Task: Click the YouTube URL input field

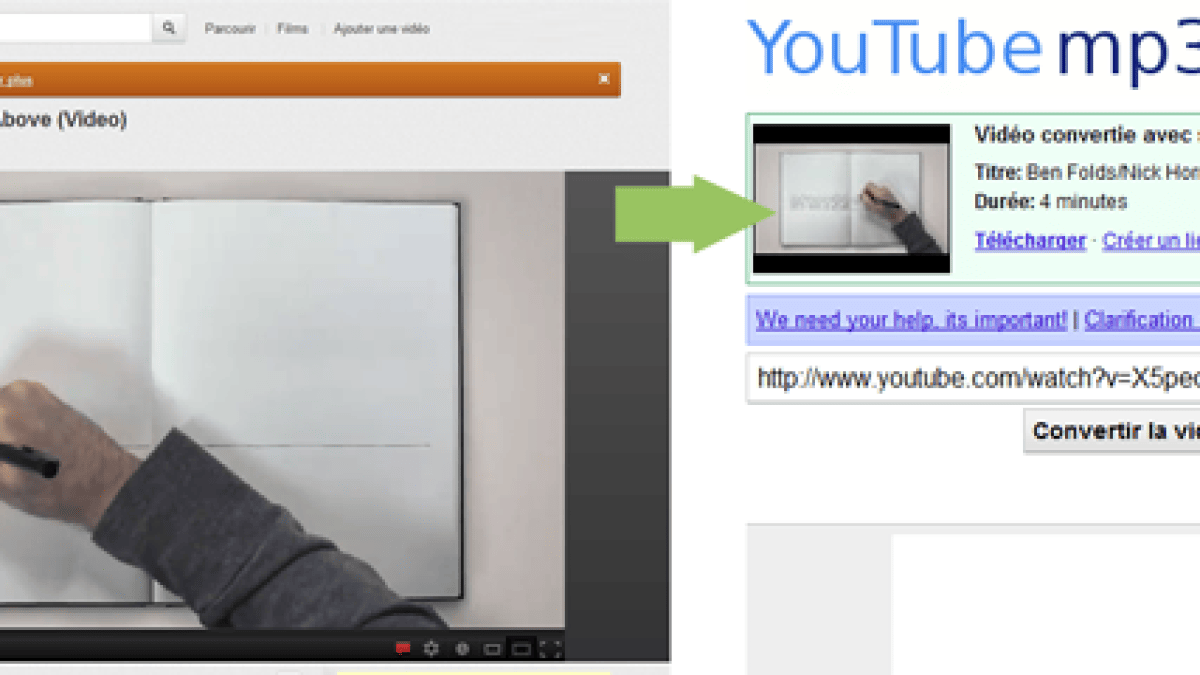Action: [973, 378]
